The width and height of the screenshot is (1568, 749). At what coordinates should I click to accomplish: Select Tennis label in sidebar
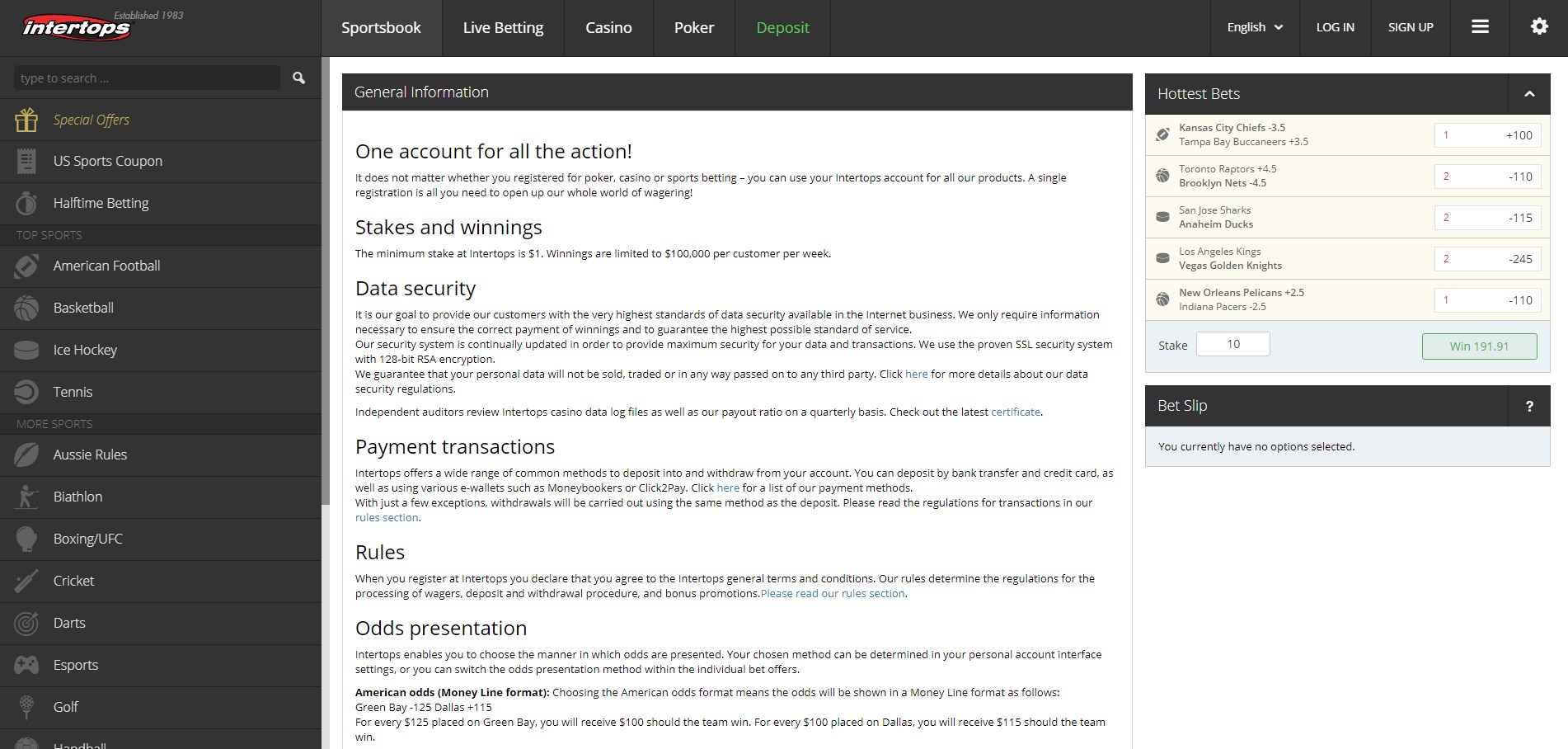73,392
